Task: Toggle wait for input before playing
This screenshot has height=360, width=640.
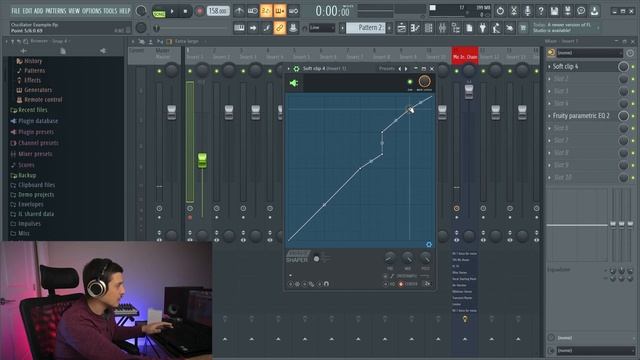Action: pos(253,11)
